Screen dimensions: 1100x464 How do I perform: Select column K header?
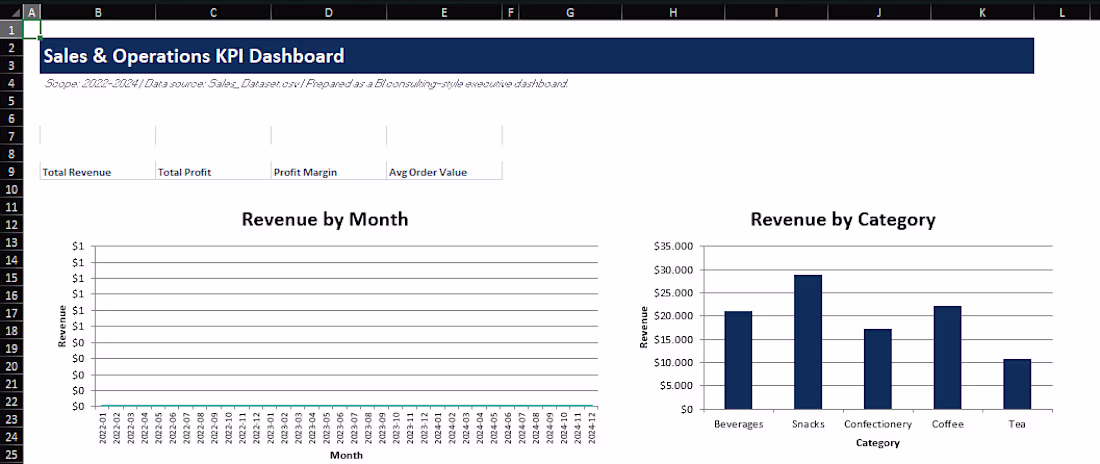(x=982, y=12)
